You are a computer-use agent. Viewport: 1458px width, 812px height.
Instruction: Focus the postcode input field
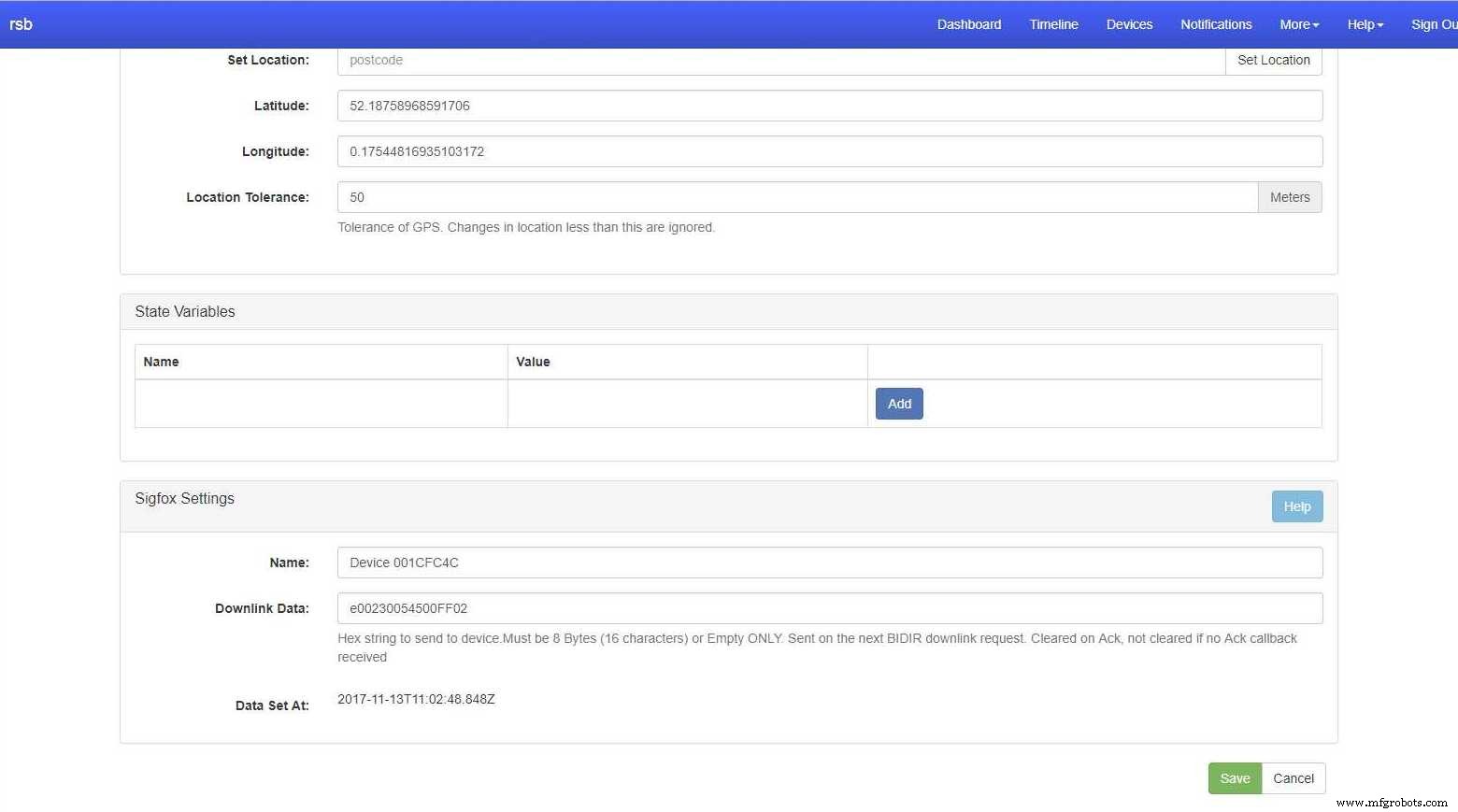(780, 60)
